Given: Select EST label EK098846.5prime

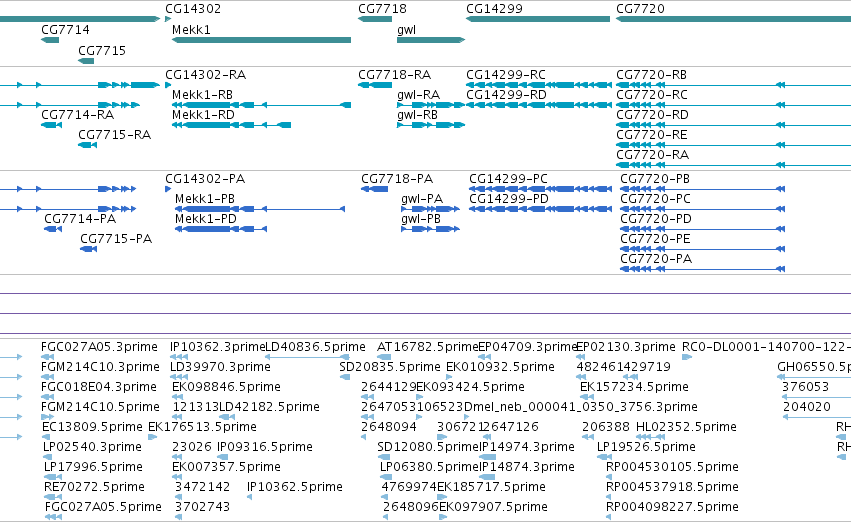Looking at the screenshot, I should [x=226, y=387].
